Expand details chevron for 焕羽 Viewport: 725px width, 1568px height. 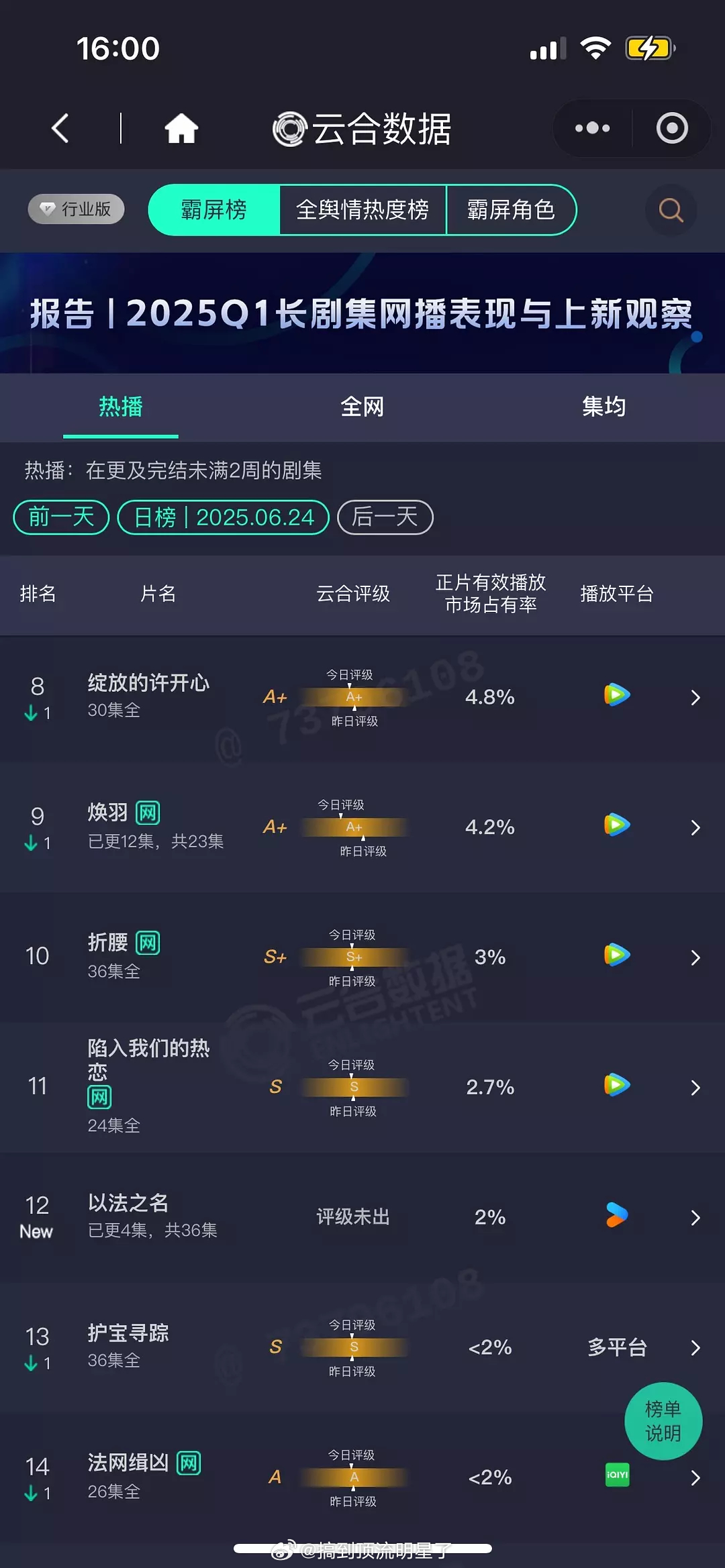point(695,828)
